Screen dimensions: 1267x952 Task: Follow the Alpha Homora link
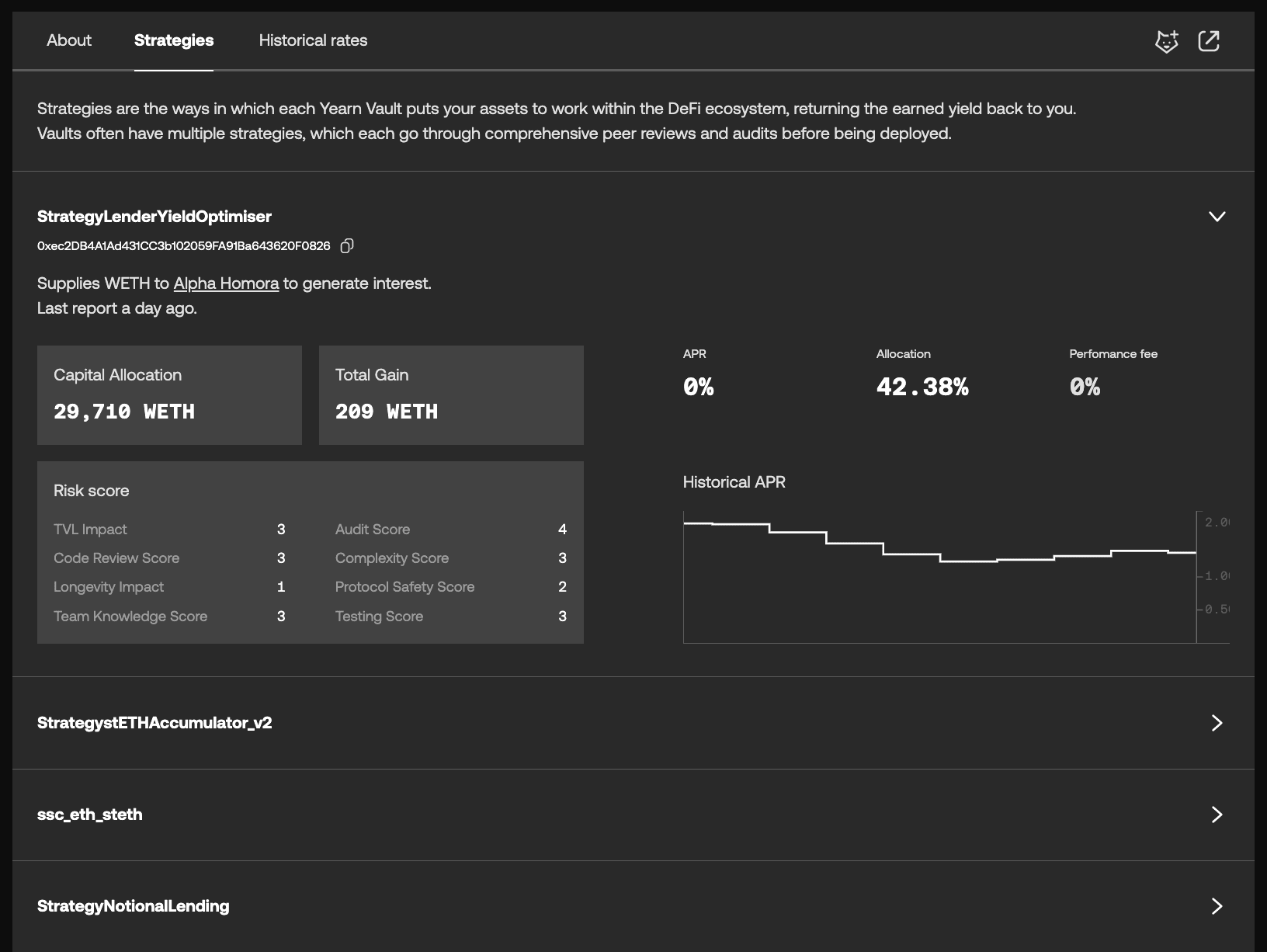[x=226, y=283]
